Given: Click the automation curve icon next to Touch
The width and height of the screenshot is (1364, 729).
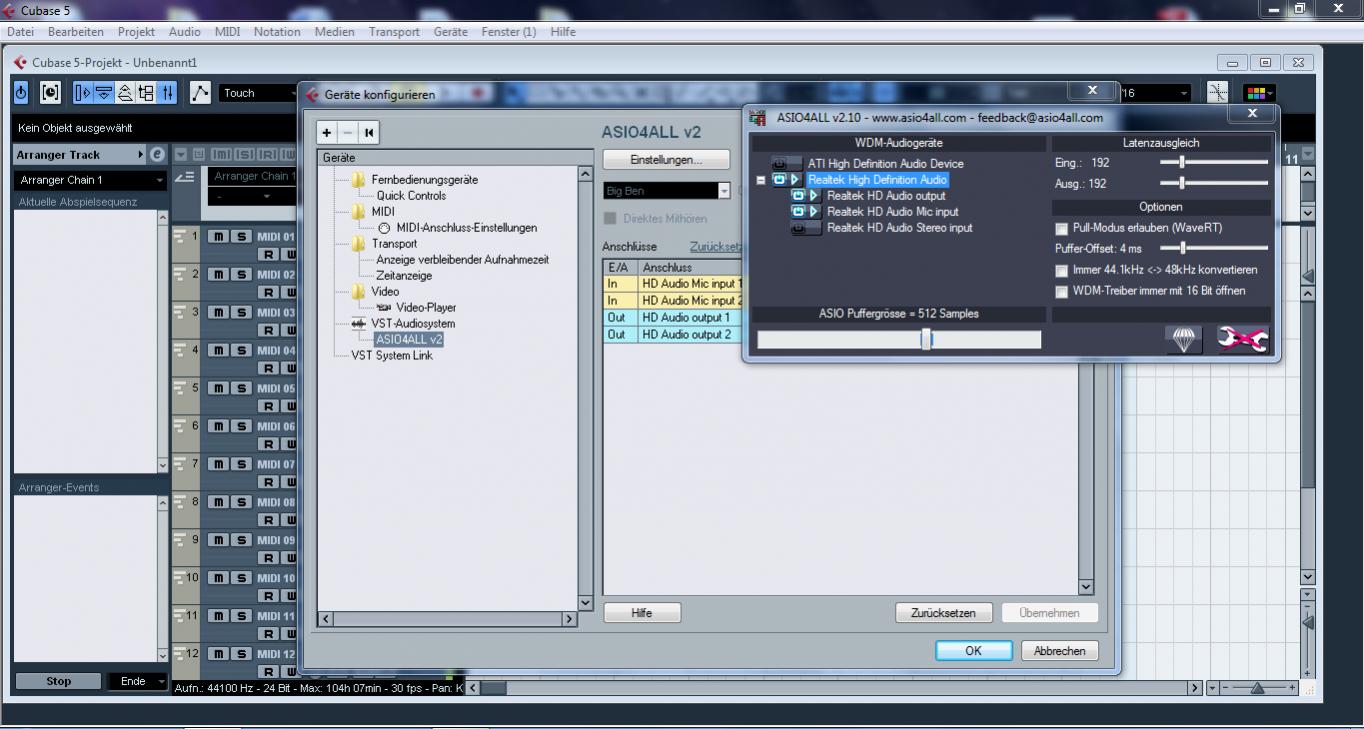Looking at the screenshot, I should click(x=200, y=92).
